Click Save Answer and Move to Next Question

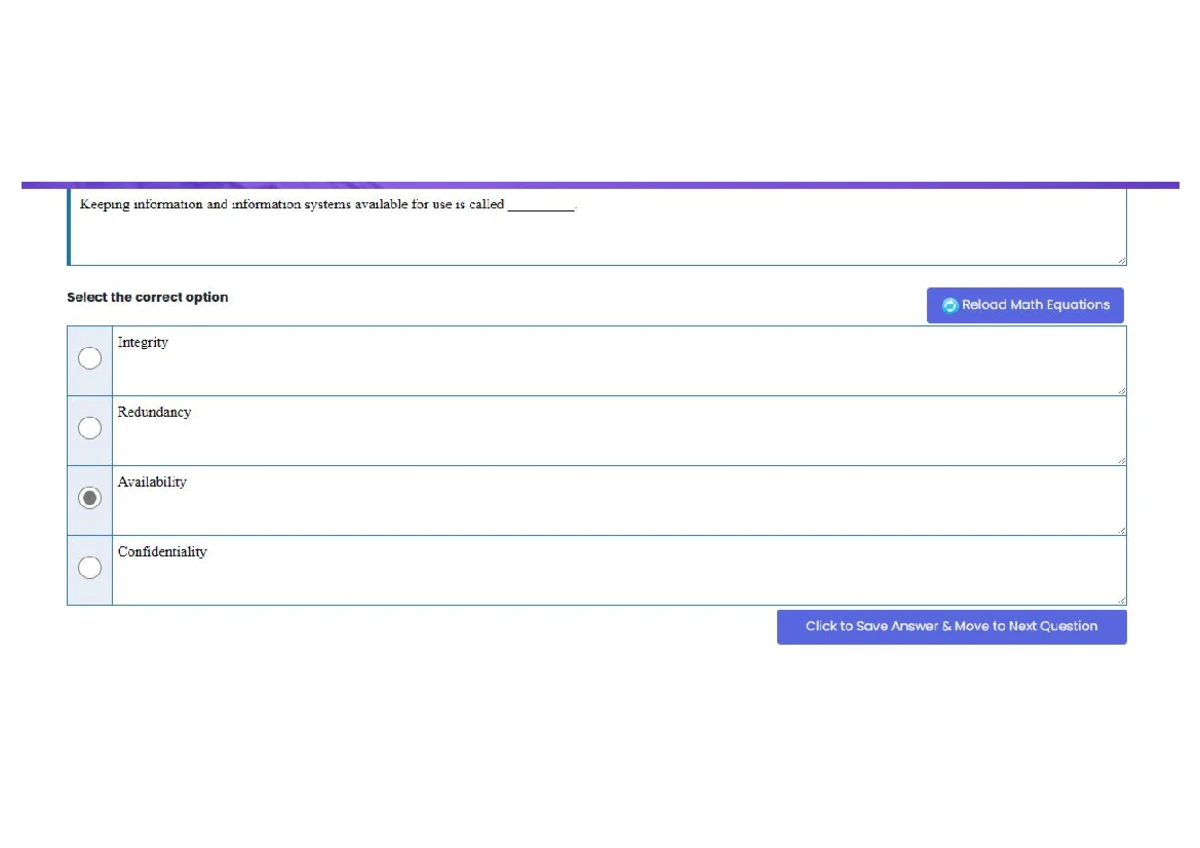951,626
